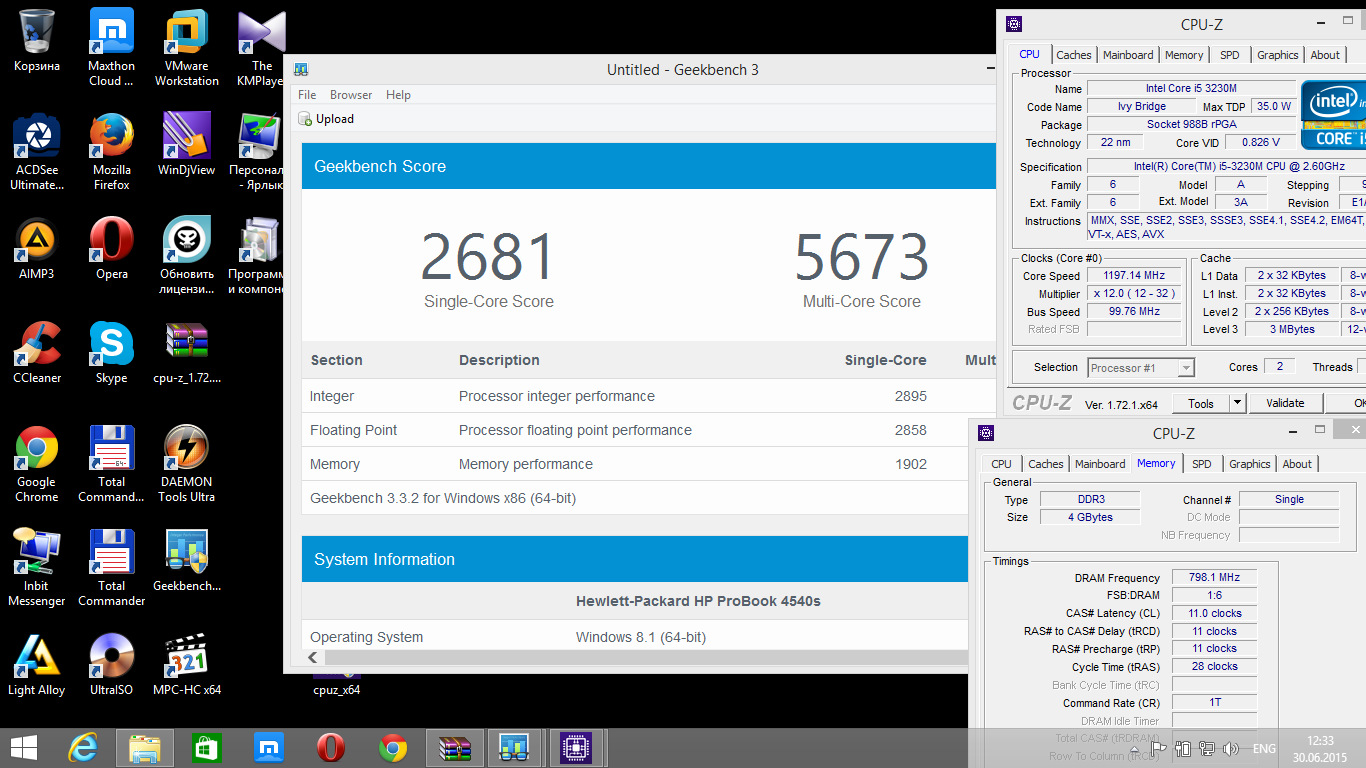
Task: Open Windows Store from taskbar
Action: point(206,748)
